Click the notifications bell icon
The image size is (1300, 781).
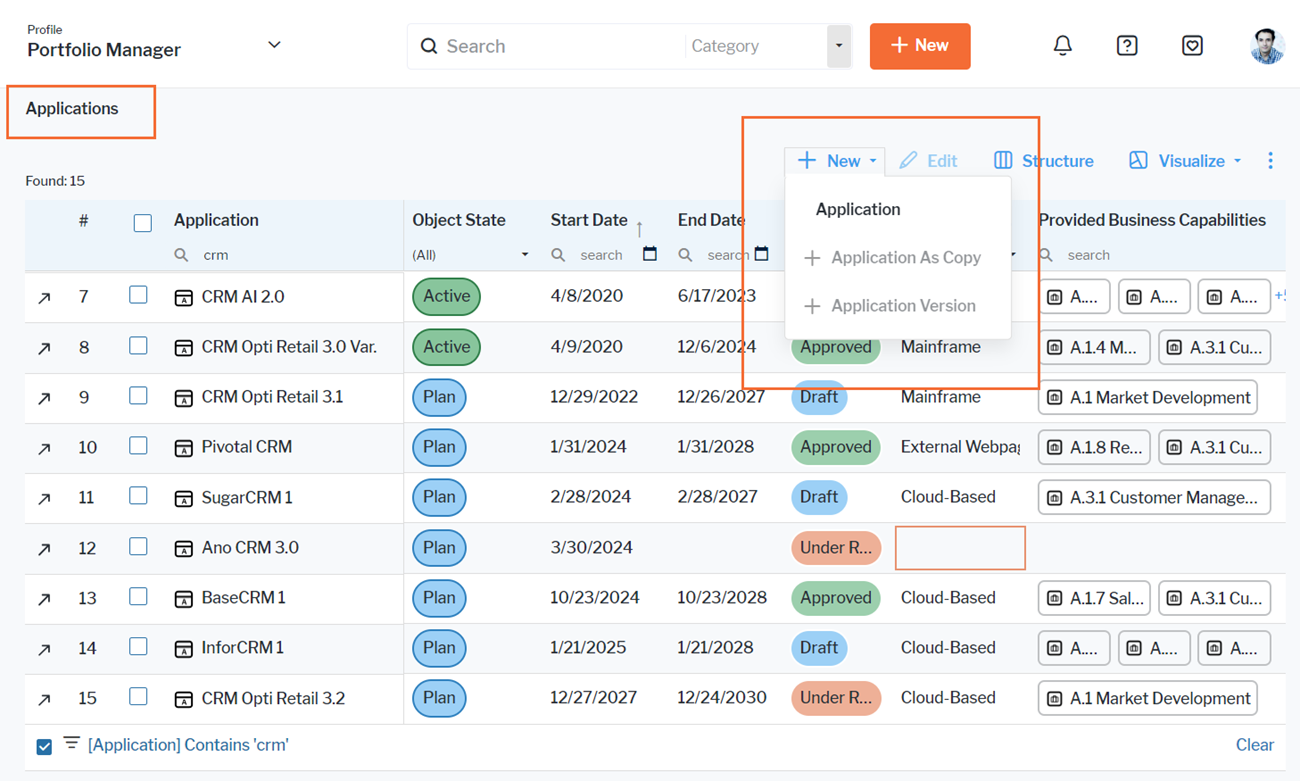coord(1062,46)
